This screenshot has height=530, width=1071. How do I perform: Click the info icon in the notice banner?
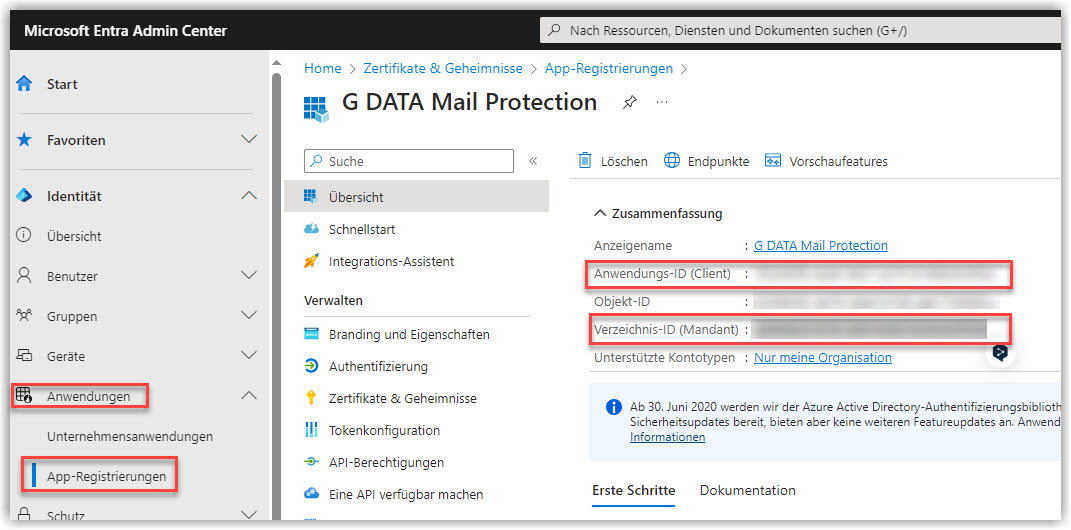[x=614, y=408]
